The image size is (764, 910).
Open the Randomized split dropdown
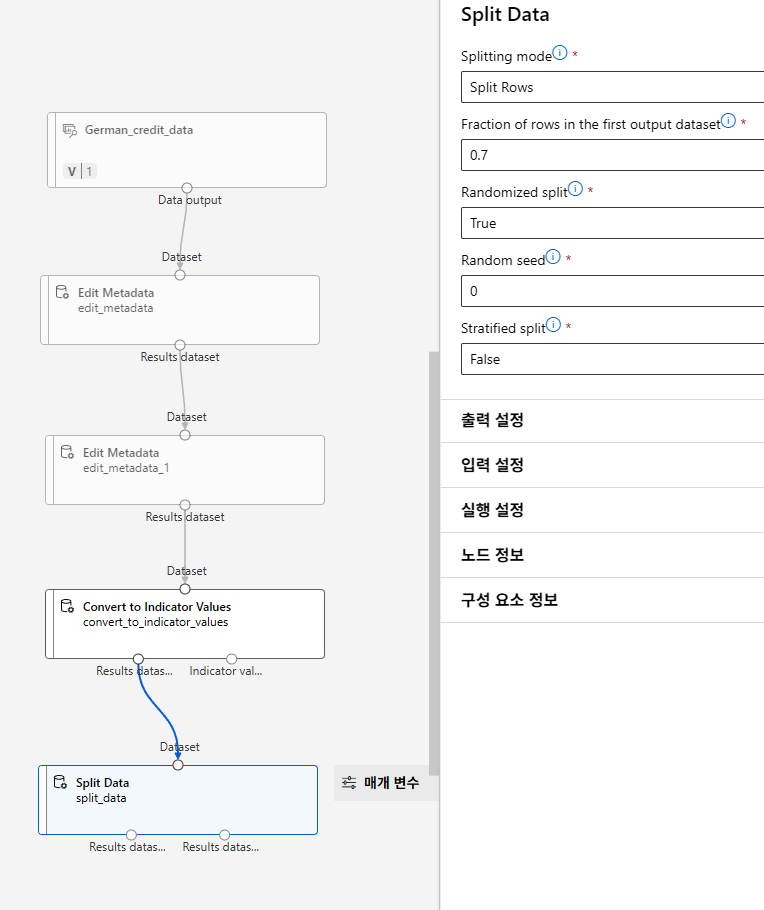coord(612,223)
